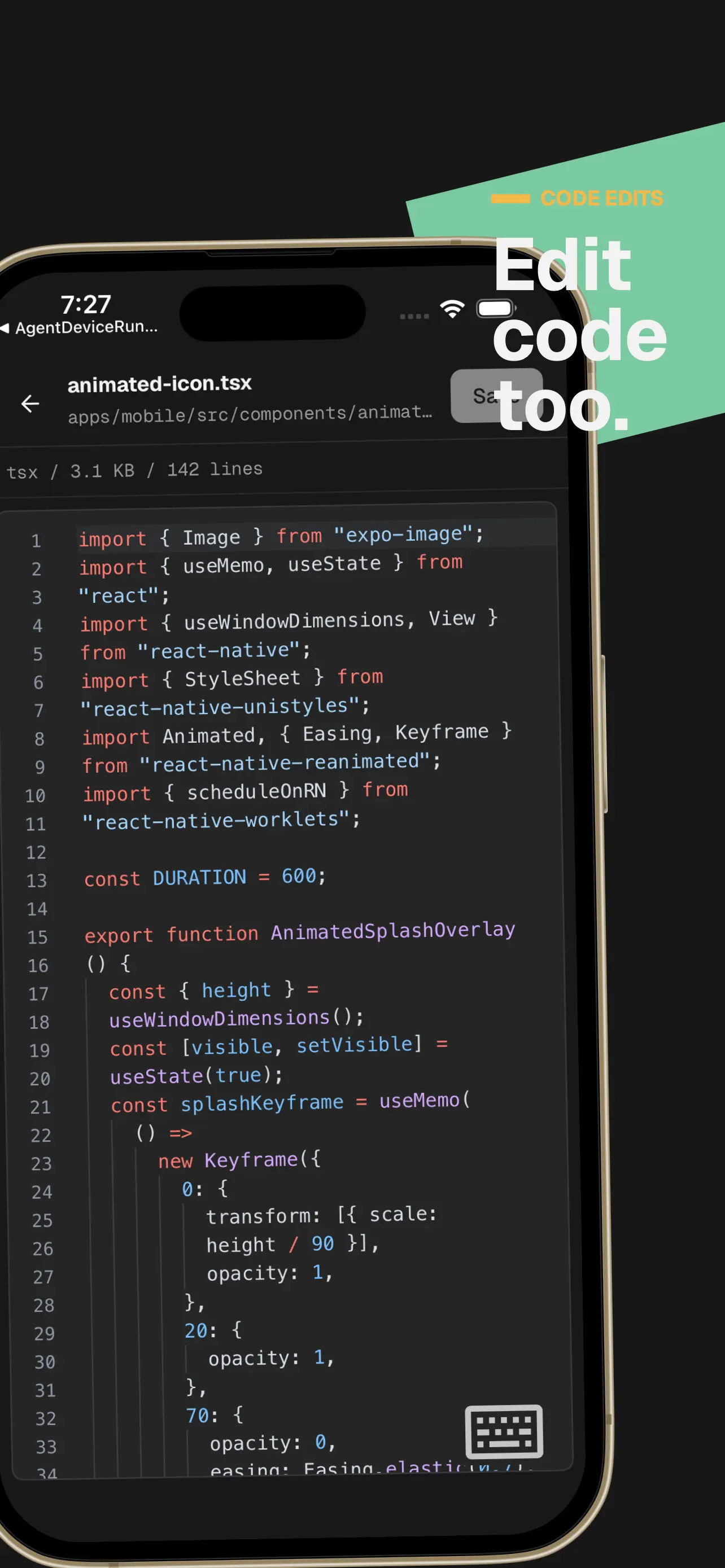Tap the useMemo, useState import line
Image resolution: width=725 pixels, height=1568 pixels.
pos(271,564)
